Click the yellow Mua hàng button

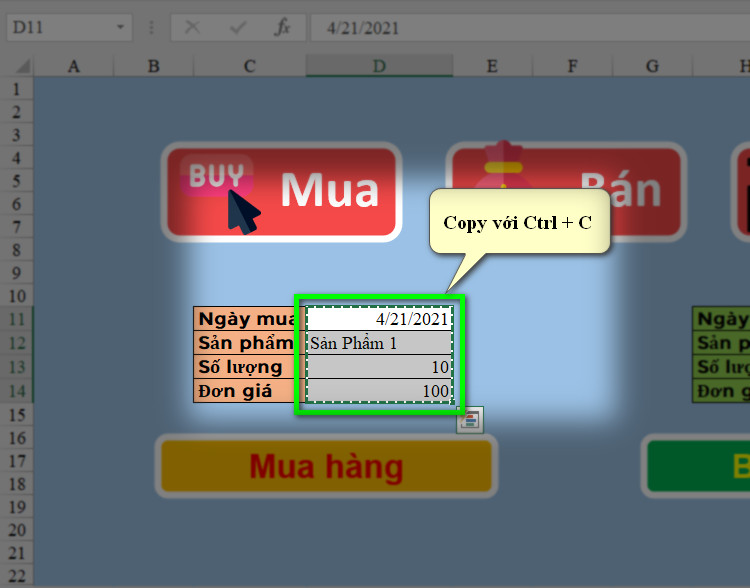click(x=326, y=466)
